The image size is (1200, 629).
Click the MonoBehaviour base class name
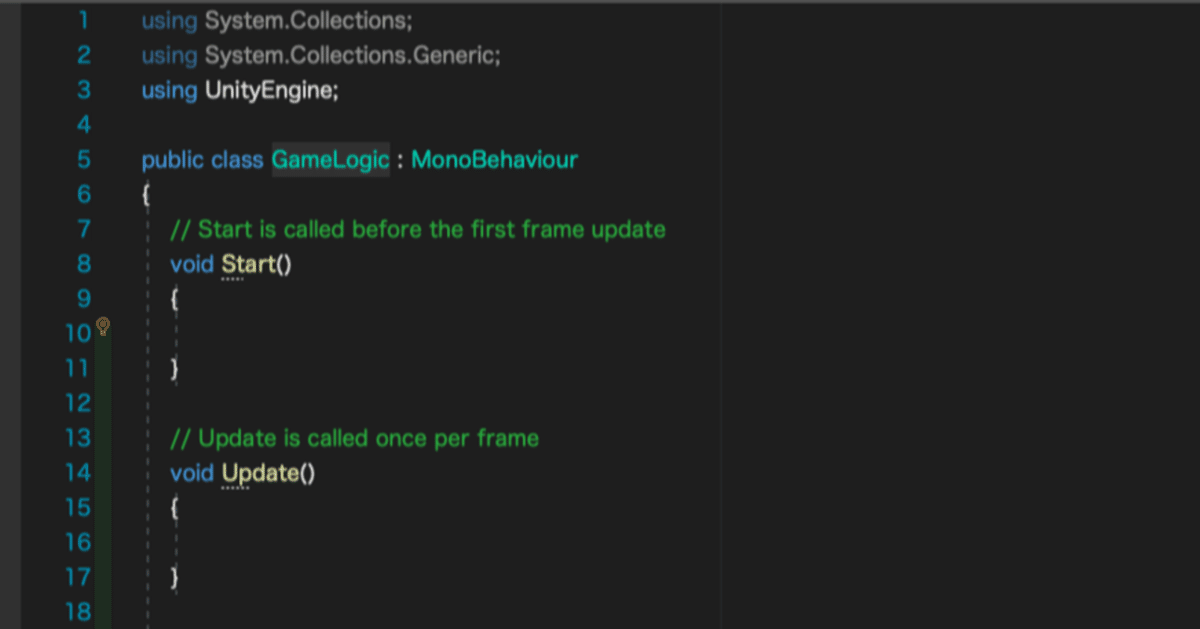[494, 160]
